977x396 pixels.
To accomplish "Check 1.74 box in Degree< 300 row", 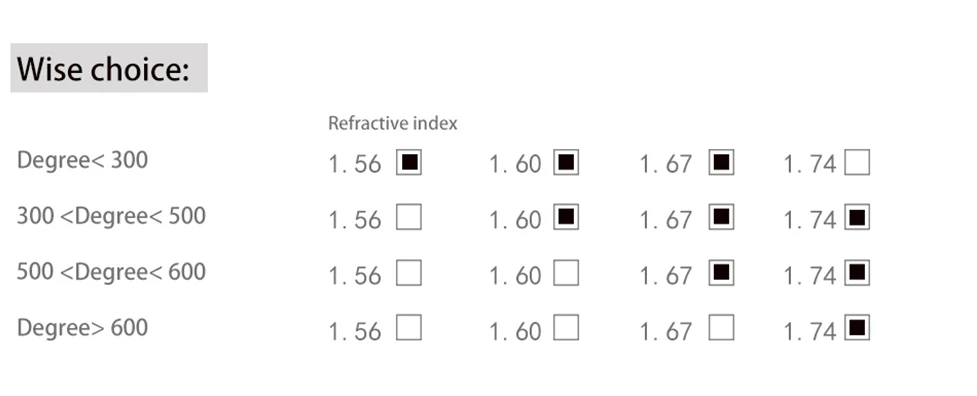I will [857, 163].
